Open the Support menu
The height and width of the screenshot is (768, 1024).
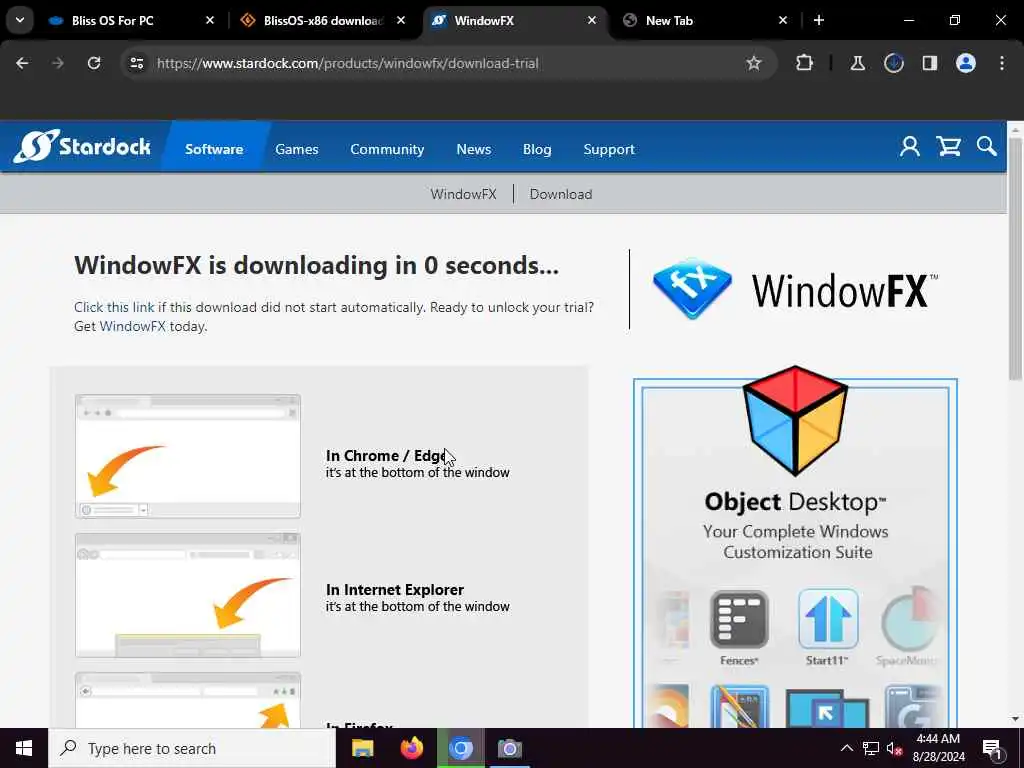pyautogui.click(x=609, y=149)
